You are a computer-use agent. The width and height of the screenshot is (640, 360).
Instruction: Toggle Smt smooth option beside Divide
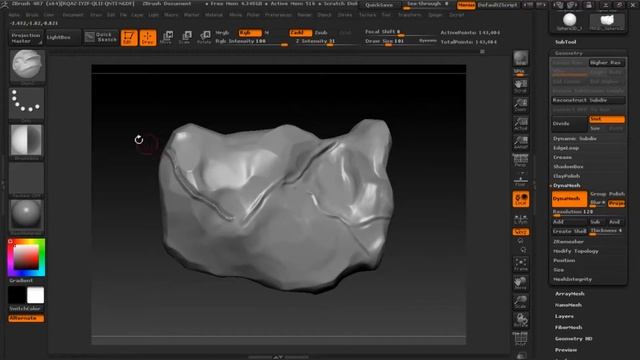click(x=607, y=119)
